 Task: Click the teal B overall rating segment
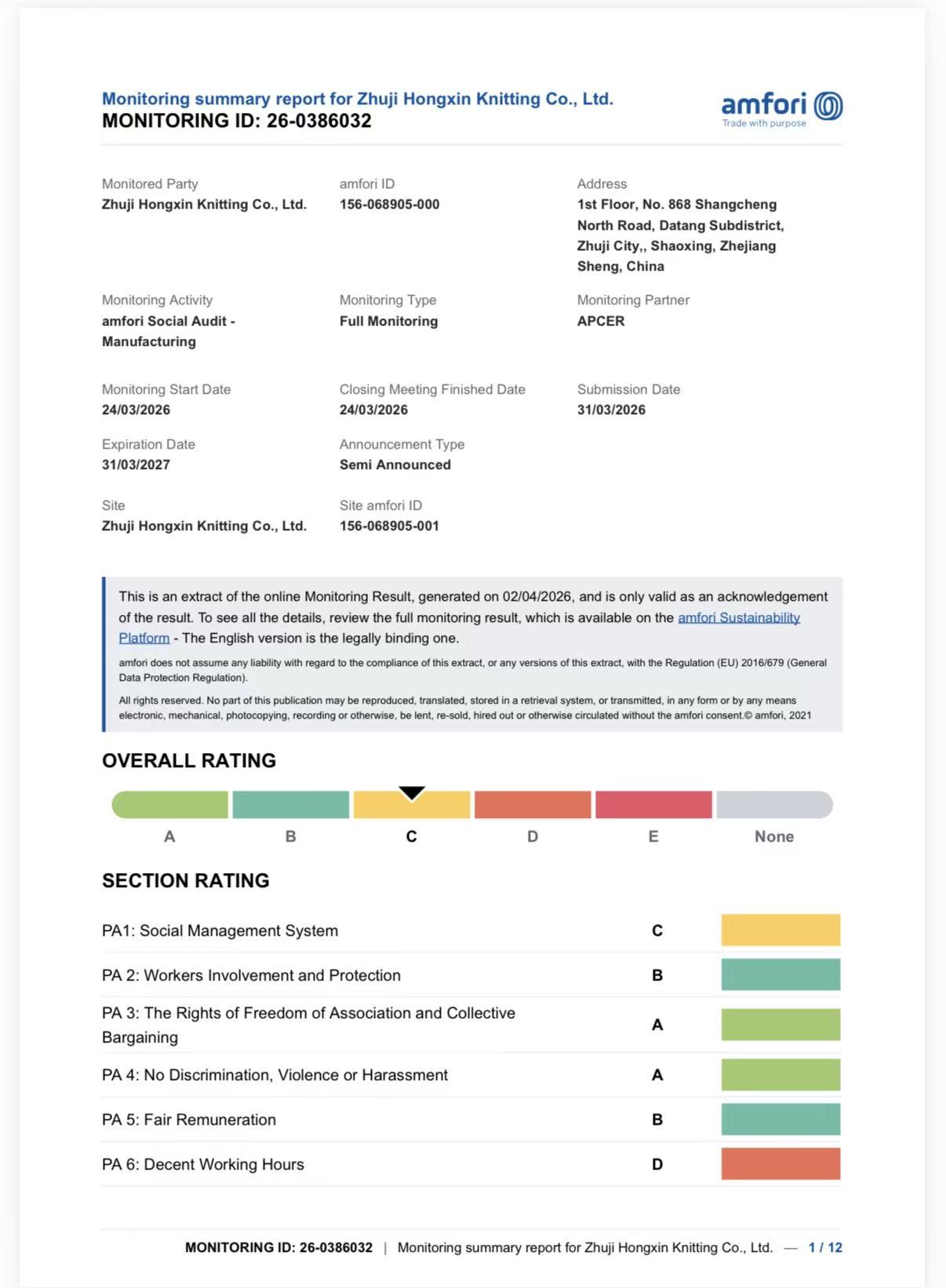(x=291, y=805)
